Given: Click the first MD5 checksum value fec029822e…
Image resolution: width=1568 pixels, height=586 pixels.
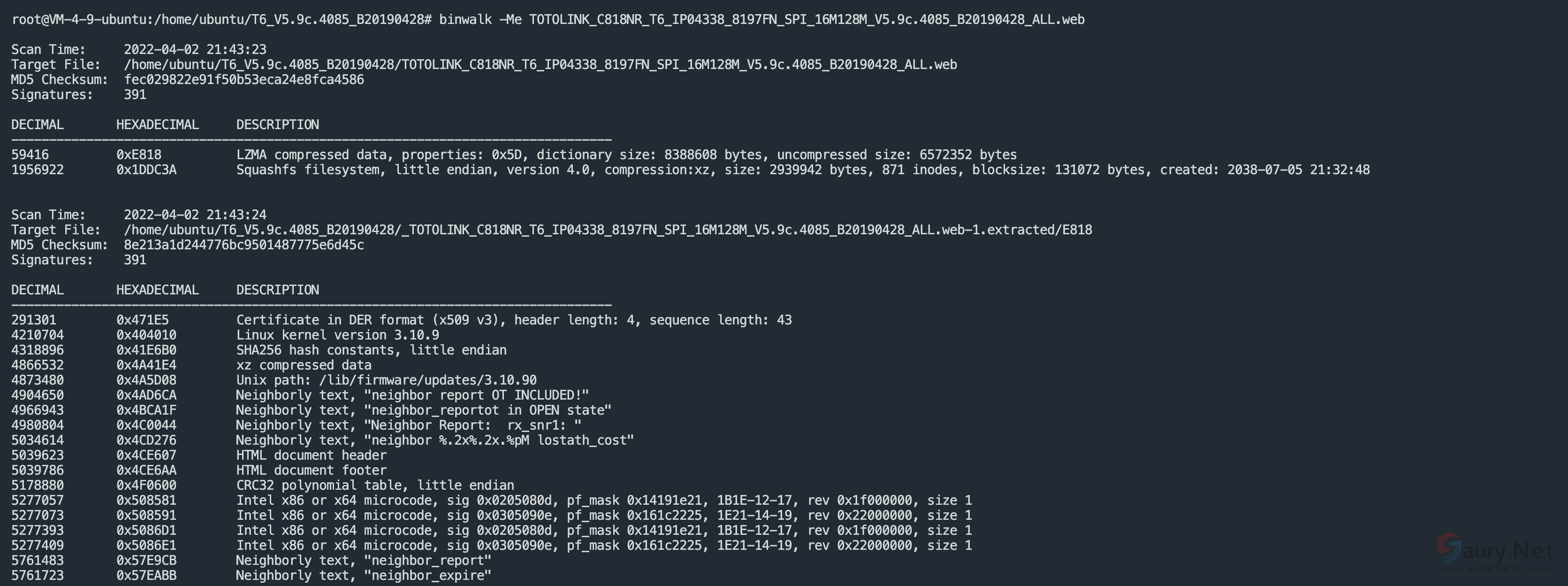Looking at the screenshot, I should [244, 80].
